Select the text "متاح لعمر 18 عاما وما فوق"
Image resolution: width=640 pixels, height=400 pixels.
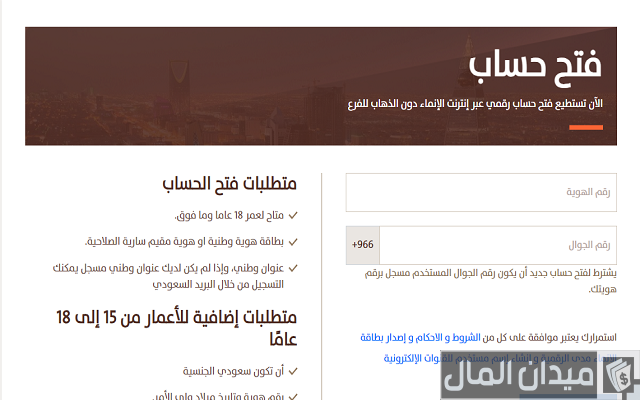pos(229,215)
